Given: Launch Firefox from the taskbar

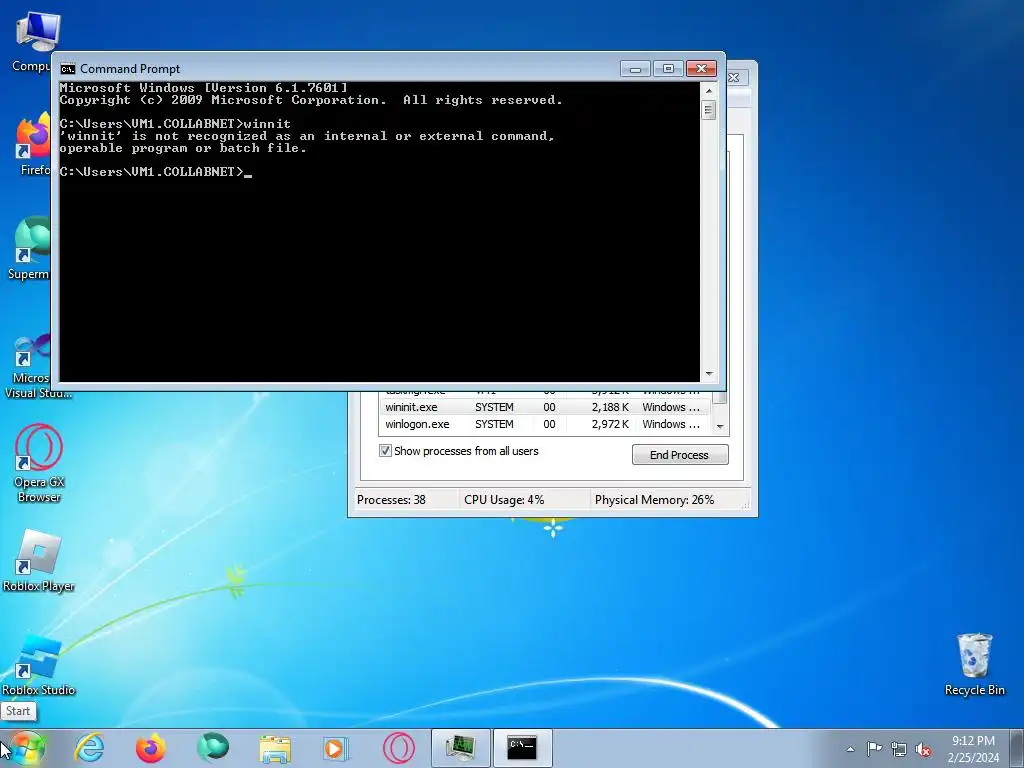Looking at the screenshot, I should coord(151,748).
